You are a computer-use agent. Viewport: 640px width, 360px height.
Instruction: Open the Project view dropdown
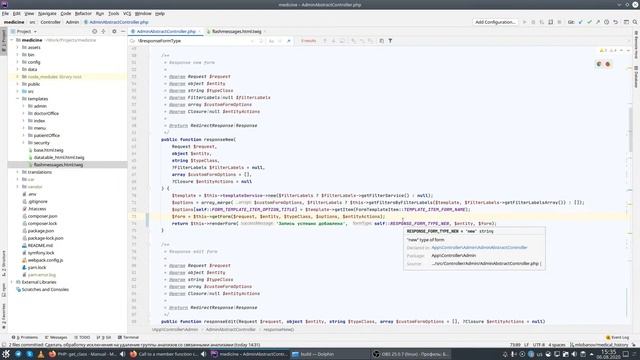(24, 31)
